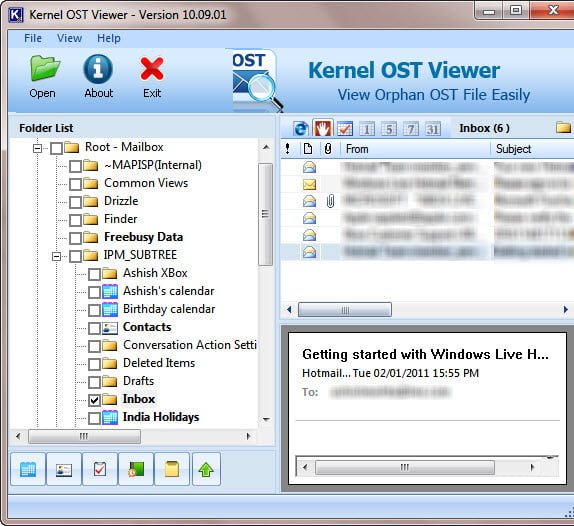Check the Common Views checkbox
574x526 pixels.
coord(75,184)
